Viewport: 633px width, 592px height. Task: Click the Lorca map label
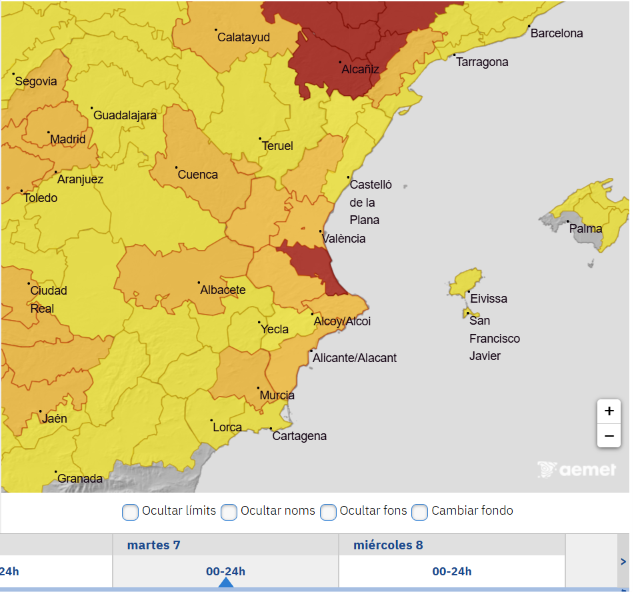click(227, 427)
